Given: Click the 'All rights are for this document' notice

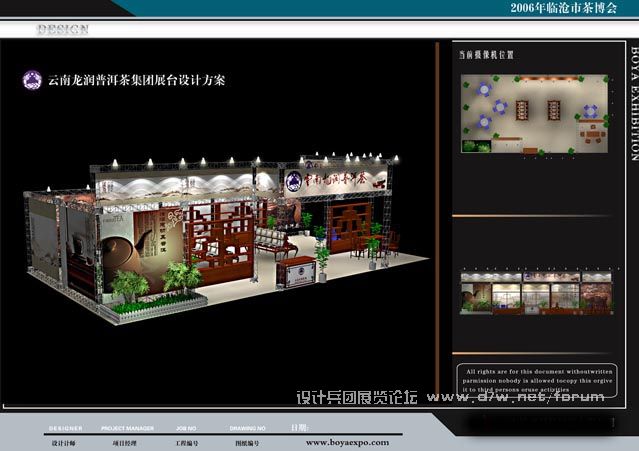Looking at the screenshot, I should (537, 381).
